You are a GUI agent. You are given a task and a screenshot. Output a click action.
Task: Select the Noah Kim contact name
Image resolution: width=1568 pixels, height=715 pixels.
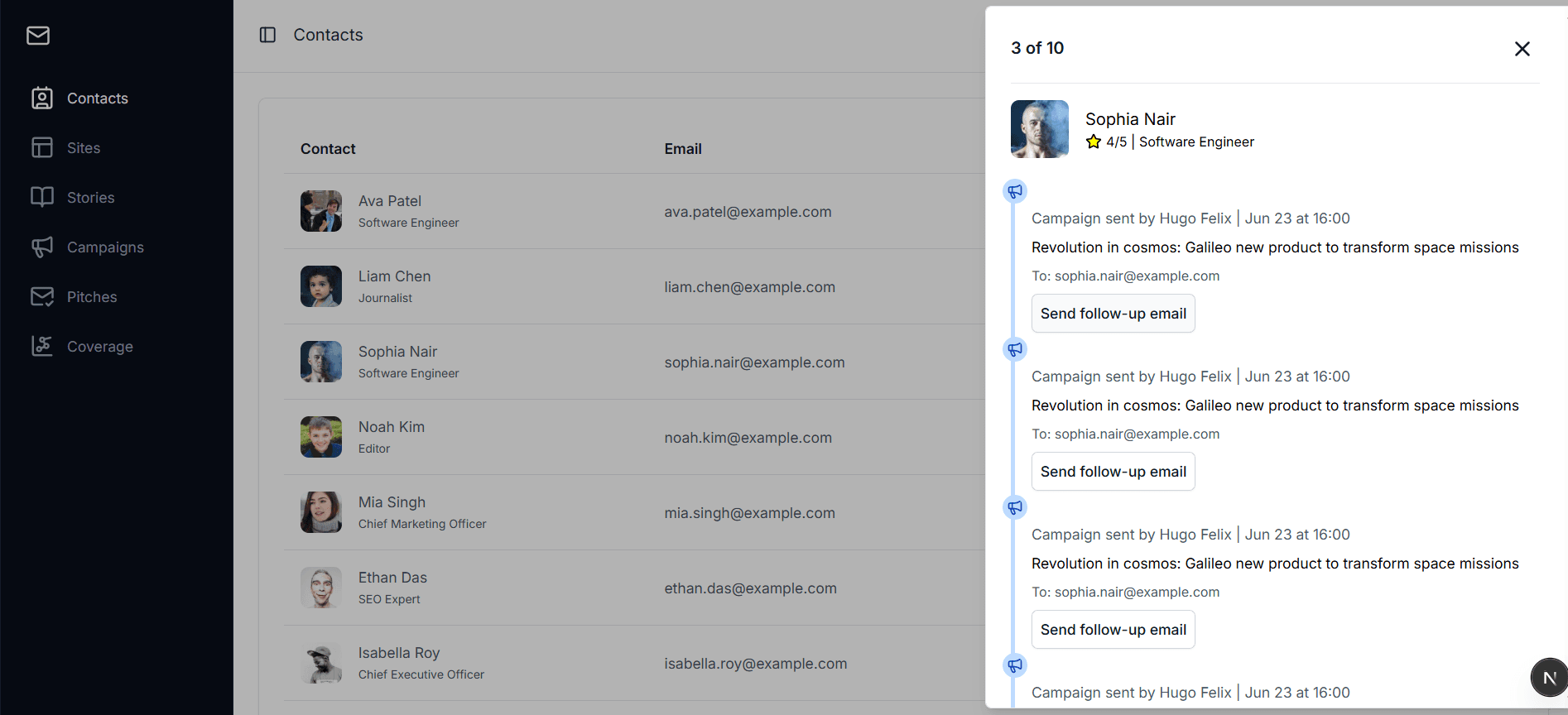[x=392, y=427]
